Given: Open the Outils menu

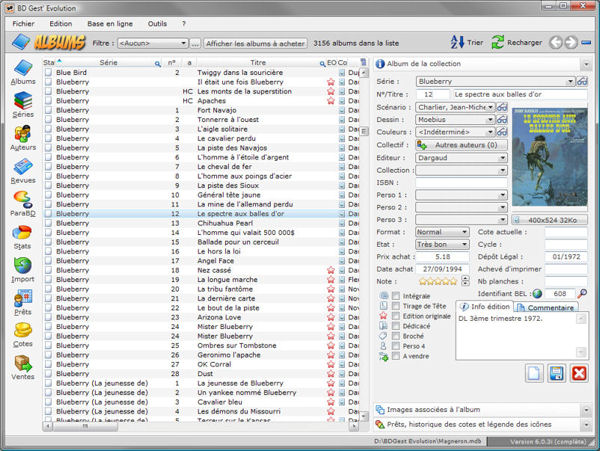Looking at the screenshot, I should (157, 24).
